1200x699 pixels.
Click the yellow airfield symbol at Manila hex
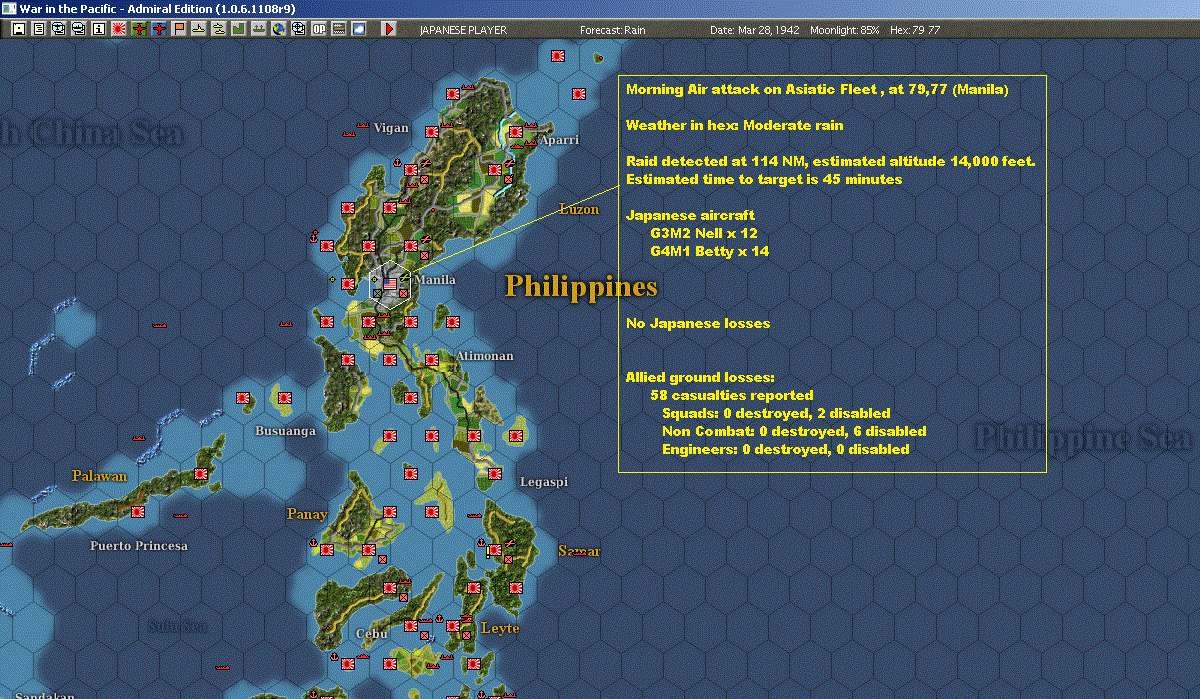(405, 278)
